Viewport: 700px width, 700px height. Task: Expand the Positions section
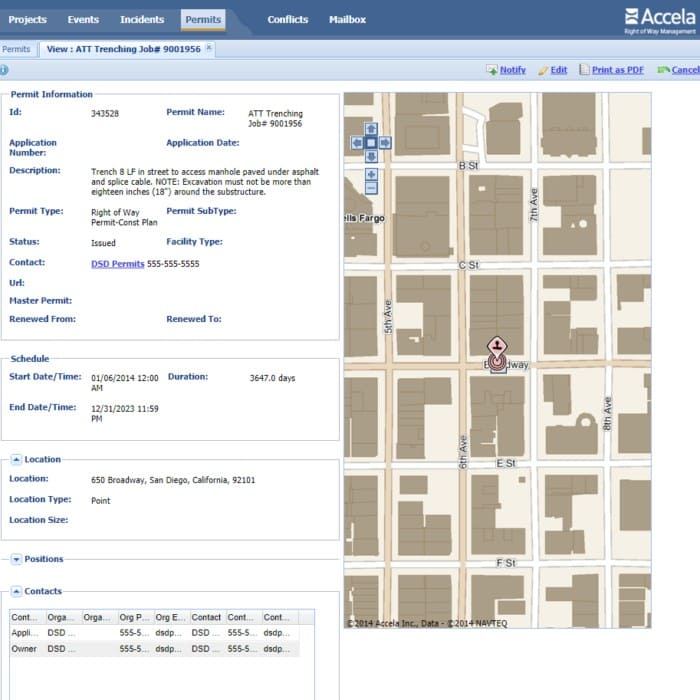coord(17,559)
